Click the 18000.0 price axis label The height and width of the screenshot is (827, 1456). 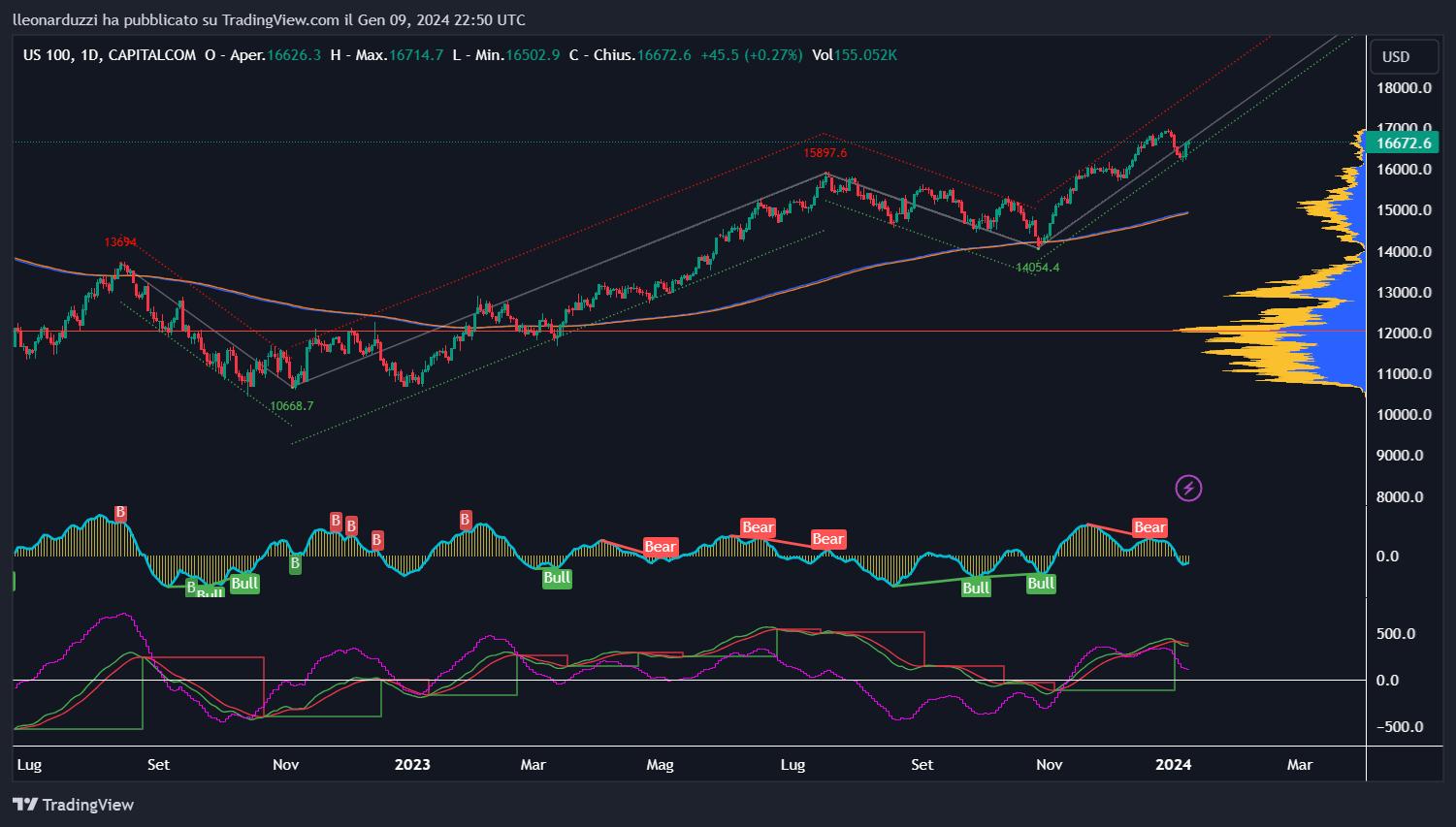[1405, 88]
